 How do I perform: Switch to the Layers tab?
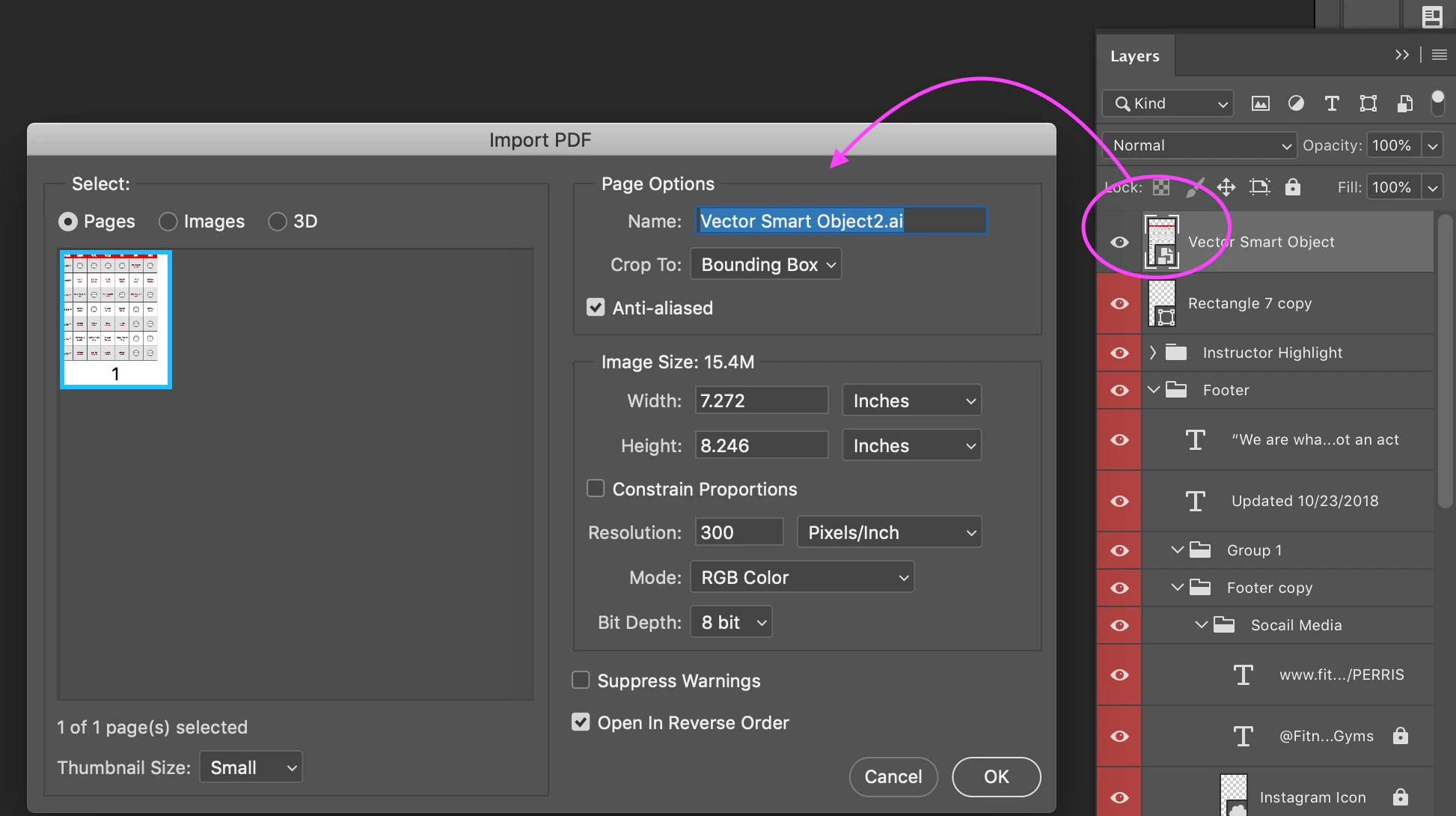click(1134, 56)
